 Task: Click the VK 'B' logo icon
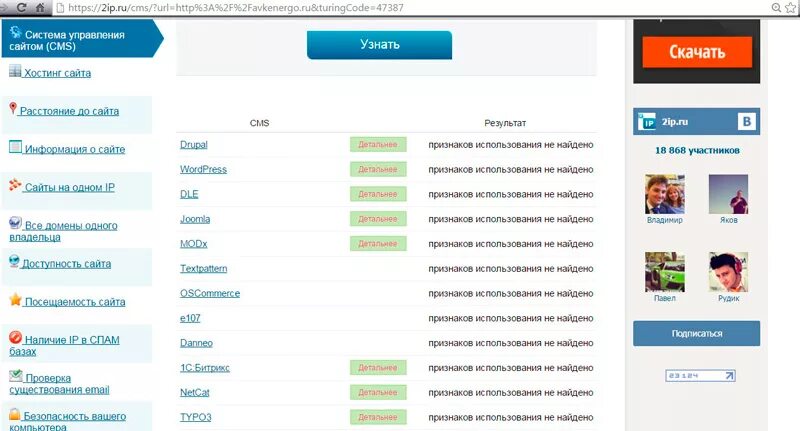click(746, 121)
